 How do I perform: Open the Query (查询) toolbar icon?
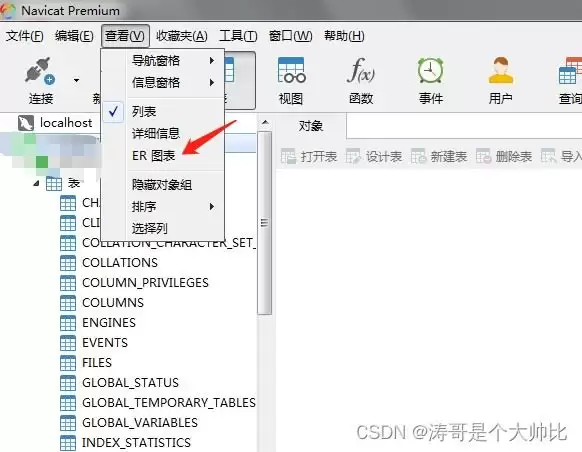click(570, 70)
